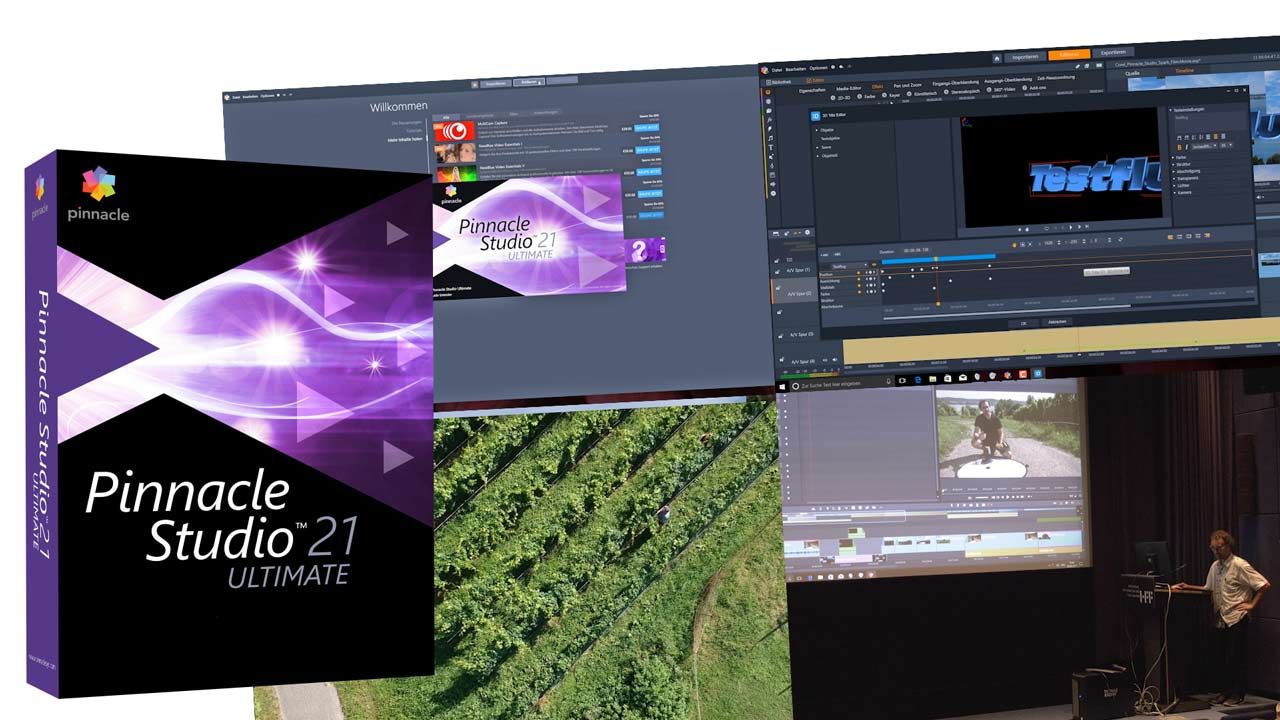Switch to the Exportieren tab
Screen dimensions: 1280x720
[x=1113, y=52]
